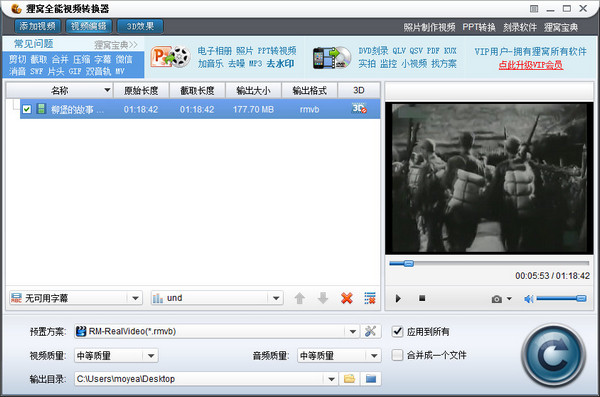Click the 3D icon in the file row
This screenshot has height=397, width=600.
[x=359, y=109]
